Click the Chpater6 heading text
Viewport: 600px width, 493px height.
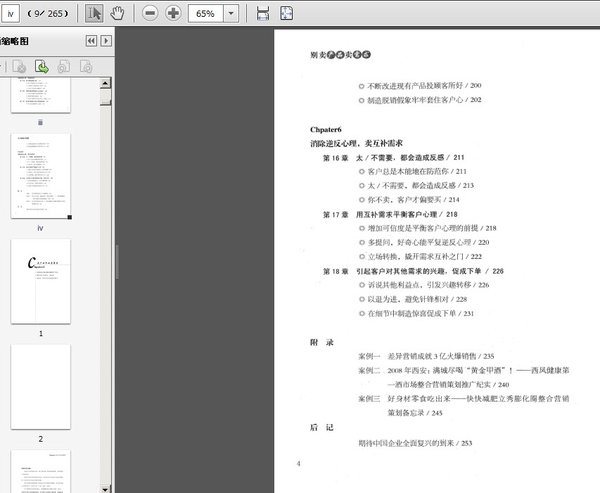coord(326,129)
